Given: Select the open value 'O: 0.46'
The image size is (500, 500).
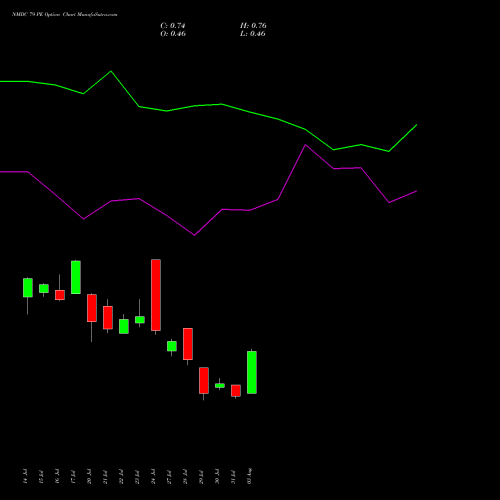Looking at the screenshot, I should (x=173, y=34).
